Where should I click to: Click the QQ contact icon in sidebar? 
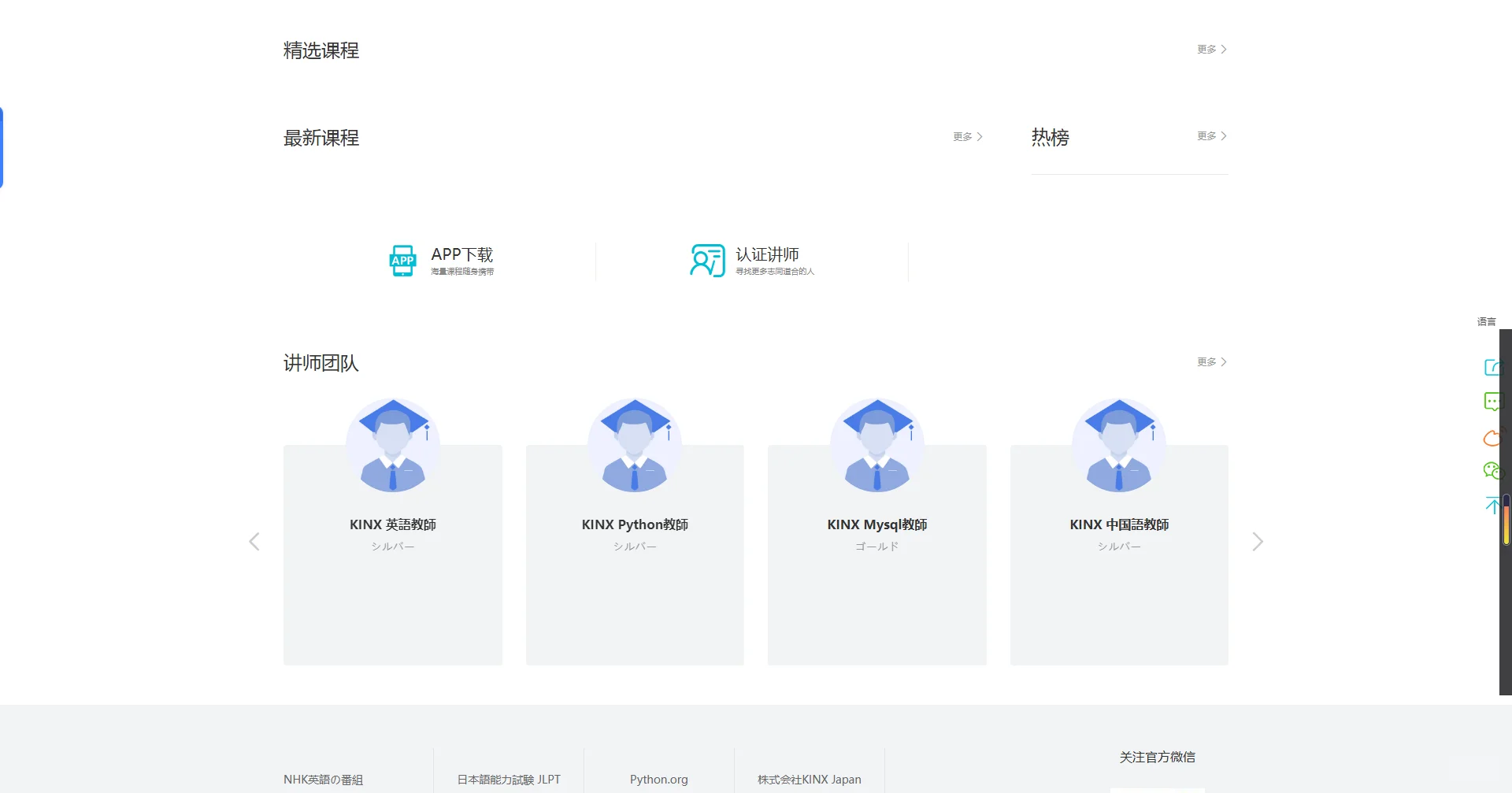click(x=1492, y=438)
